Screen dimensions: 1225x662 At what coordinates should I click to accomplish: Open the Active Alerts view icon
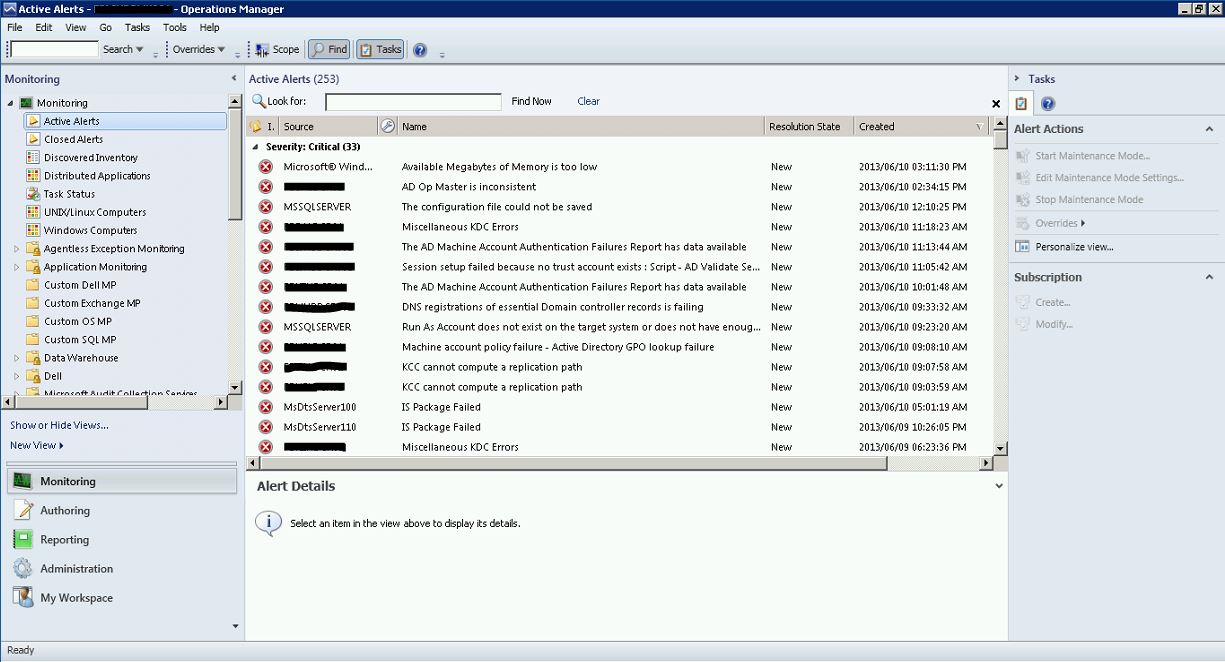(x=34, y=121)
